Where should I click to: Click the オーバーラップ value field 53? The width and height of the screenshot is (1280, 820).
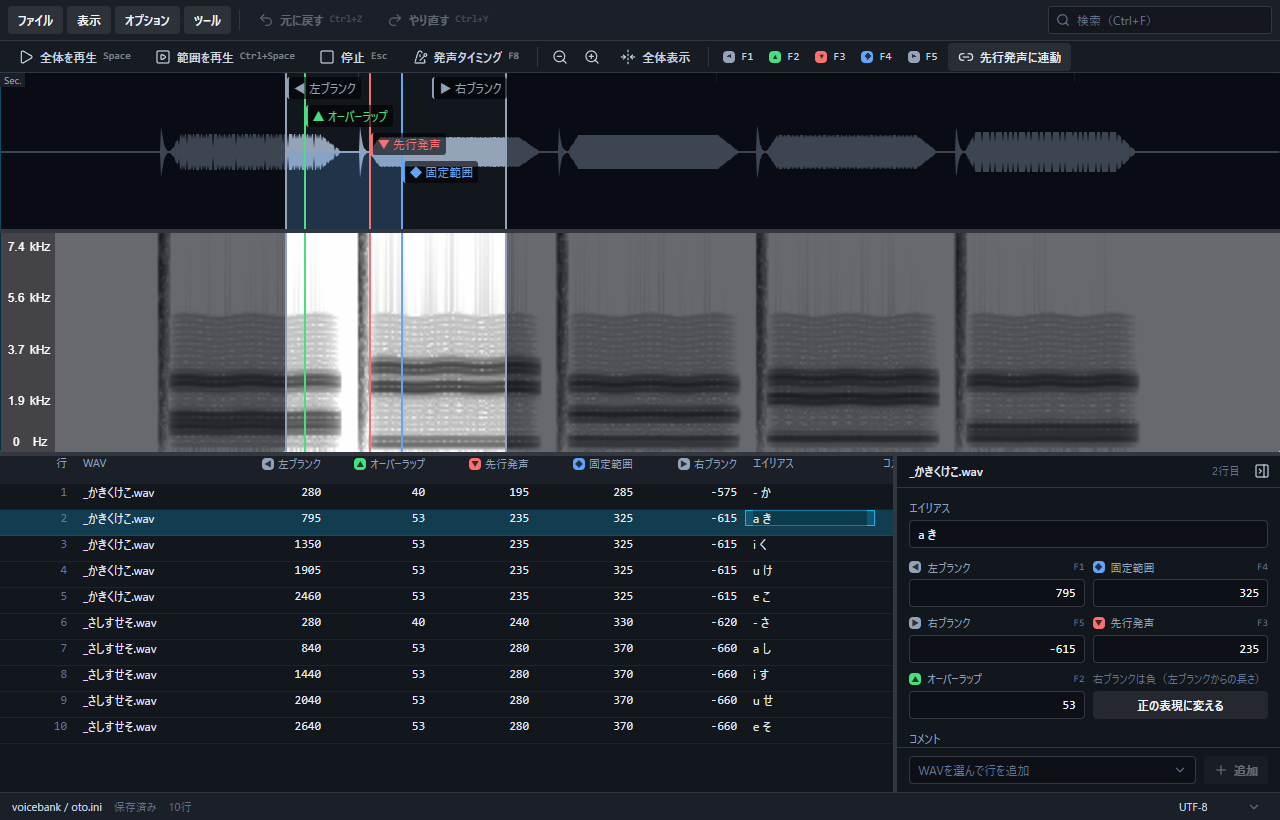tap(997, 705)
